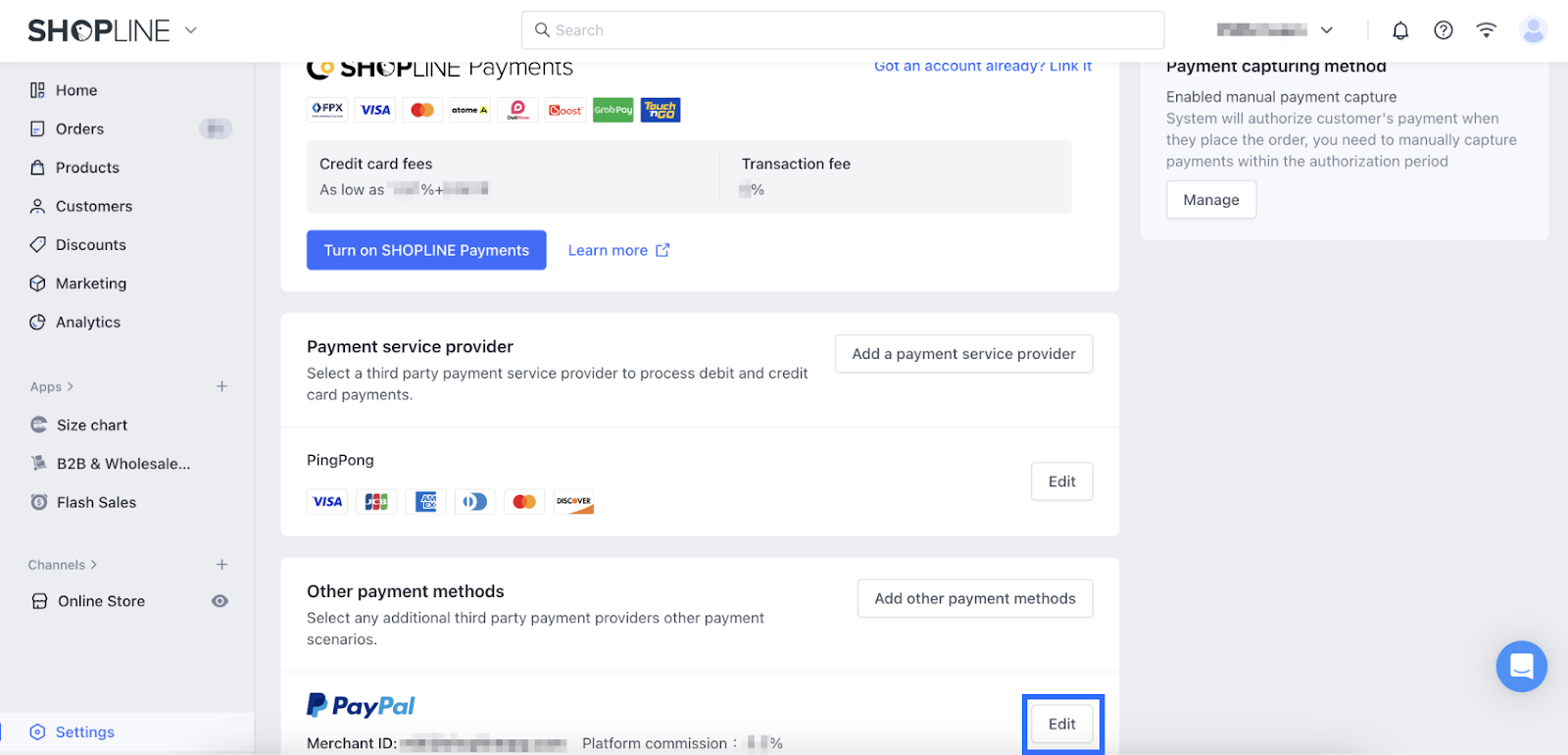The width and height of the screenshot is (1568, 755).
Task: Open the Size chart app
Action: point(92,425)
